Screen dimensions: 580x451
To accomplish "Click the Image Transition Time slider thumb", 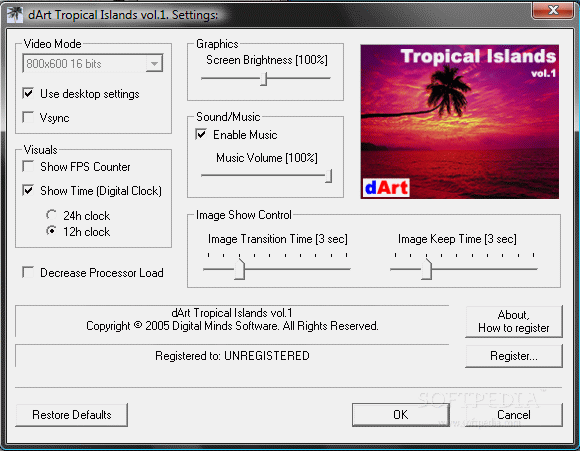I will click(240, 269).
